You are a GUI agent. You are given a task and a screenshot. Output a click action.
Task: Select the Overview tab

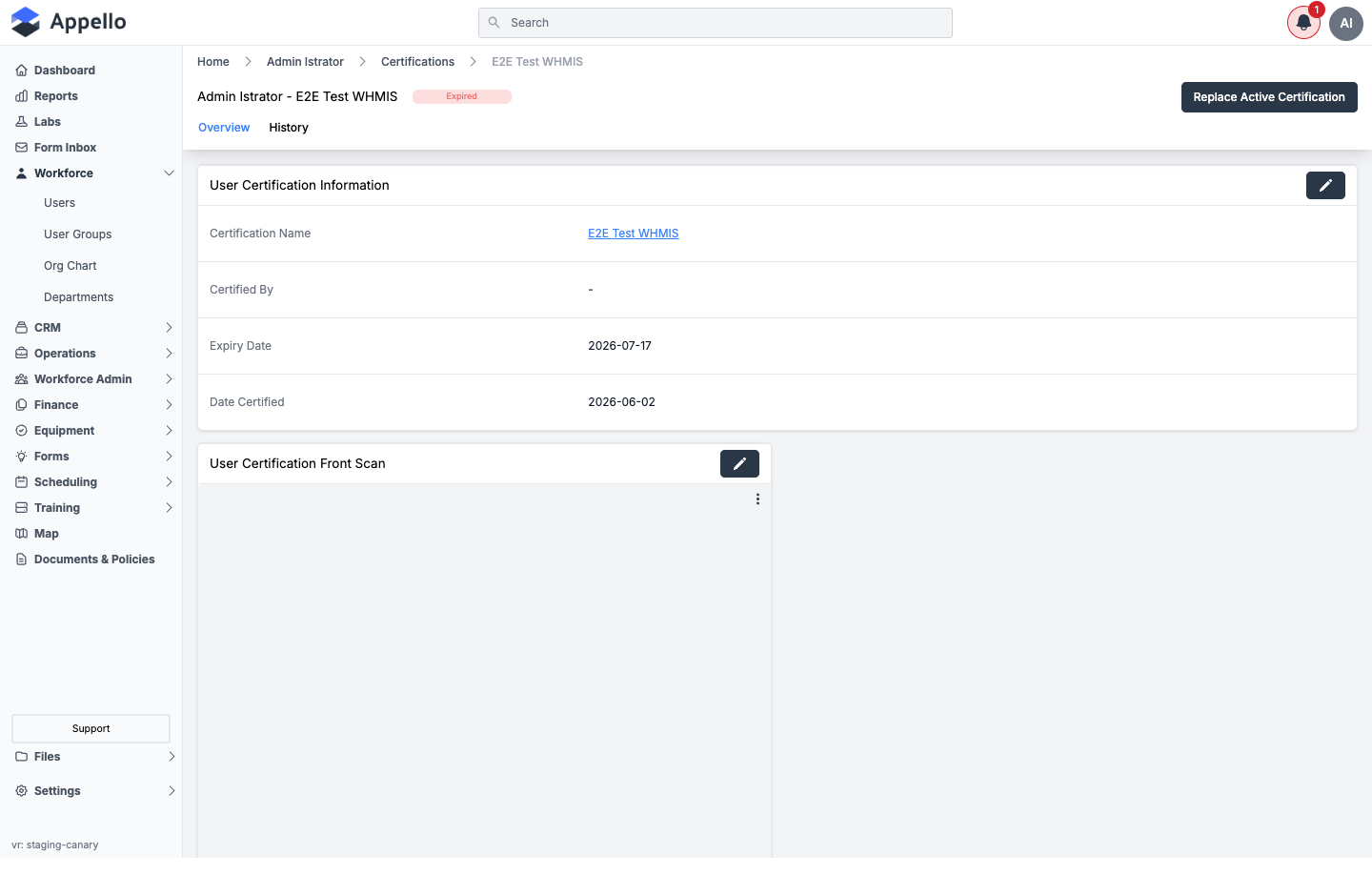pos(224,128)
